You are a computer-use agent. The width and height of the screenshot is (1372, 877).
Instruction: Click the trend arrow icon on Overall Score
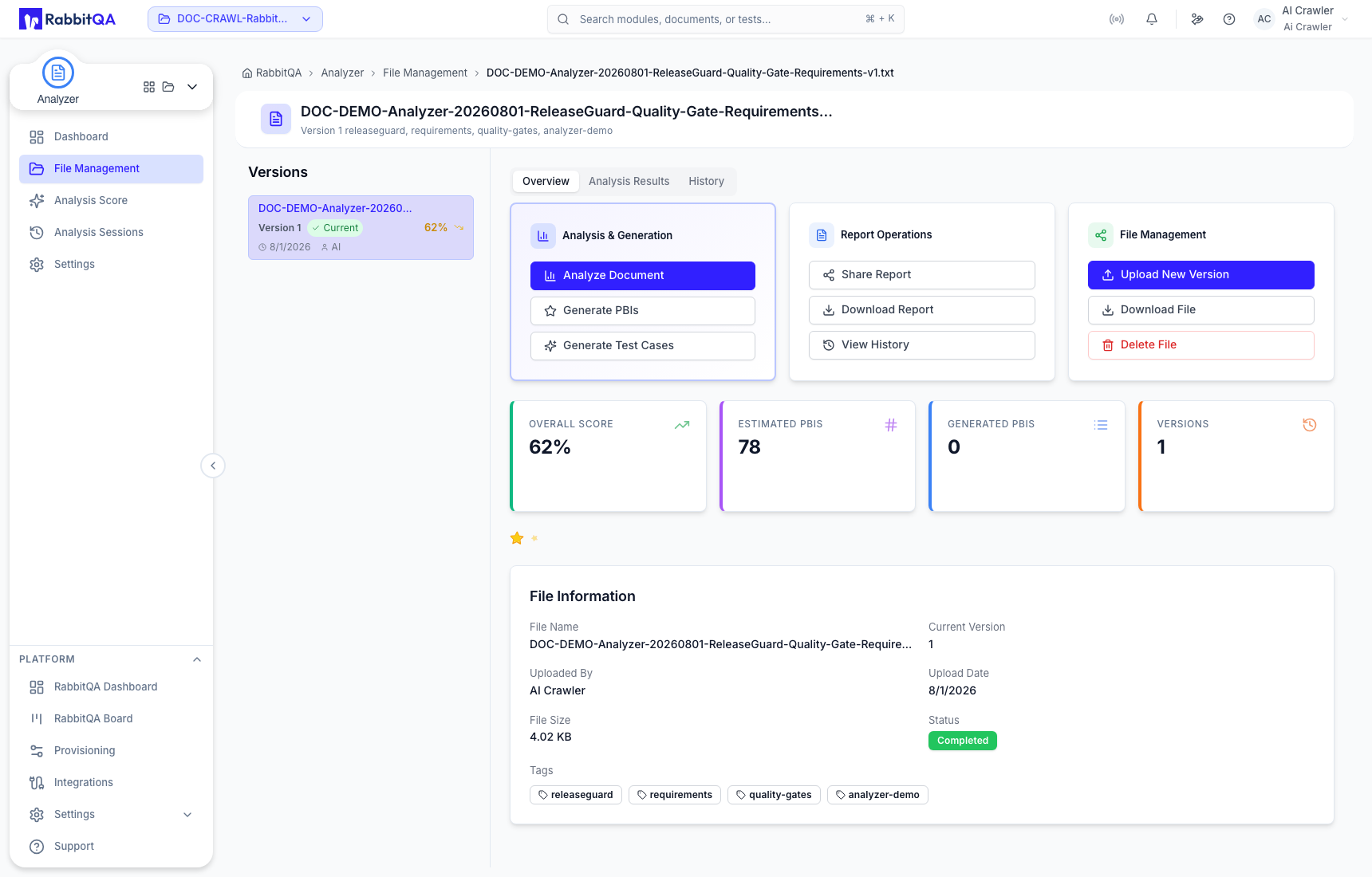pos(682,425)
